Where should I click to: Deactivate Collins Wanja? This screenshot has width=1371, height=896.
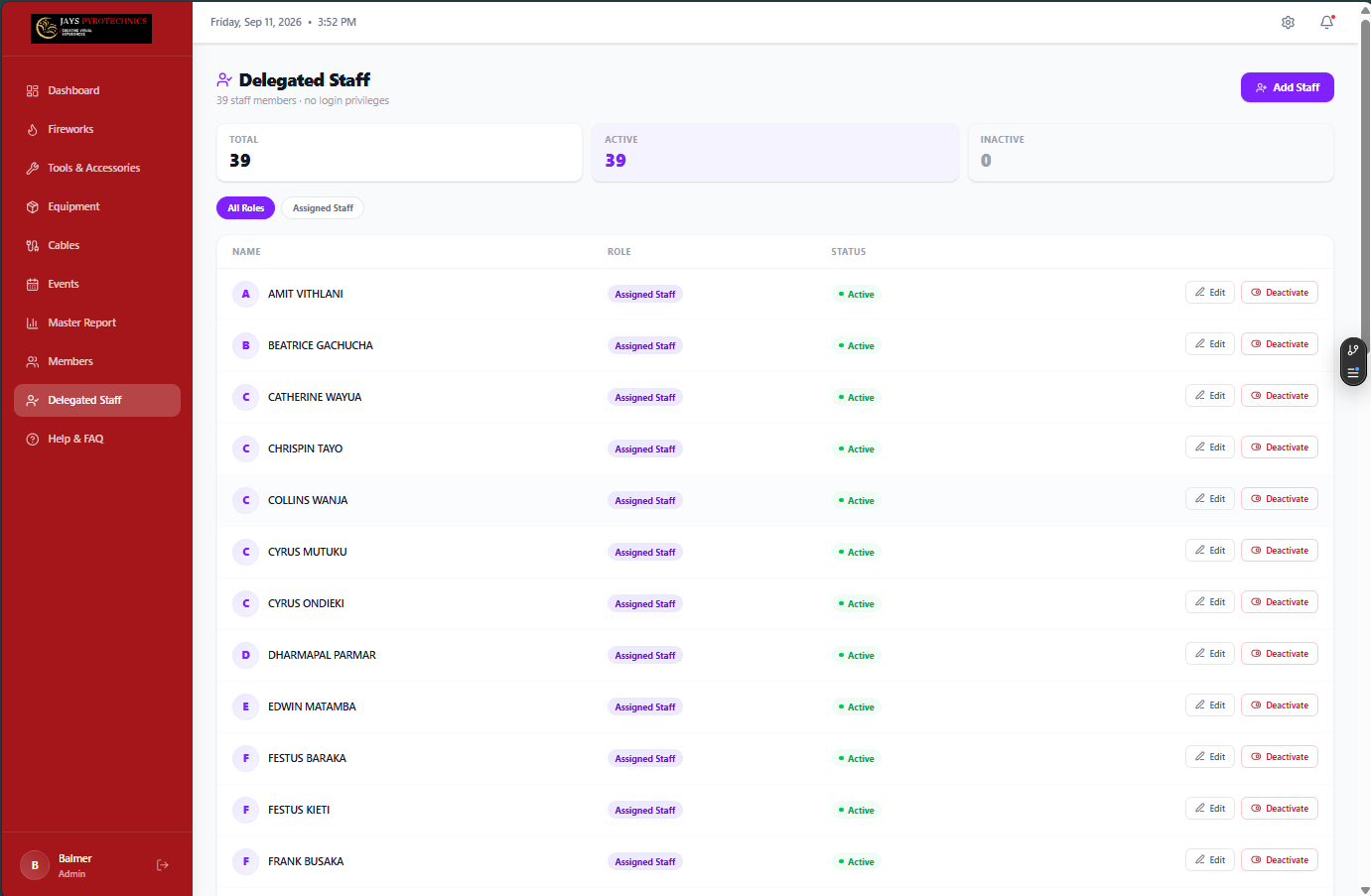pos(1280,499)
